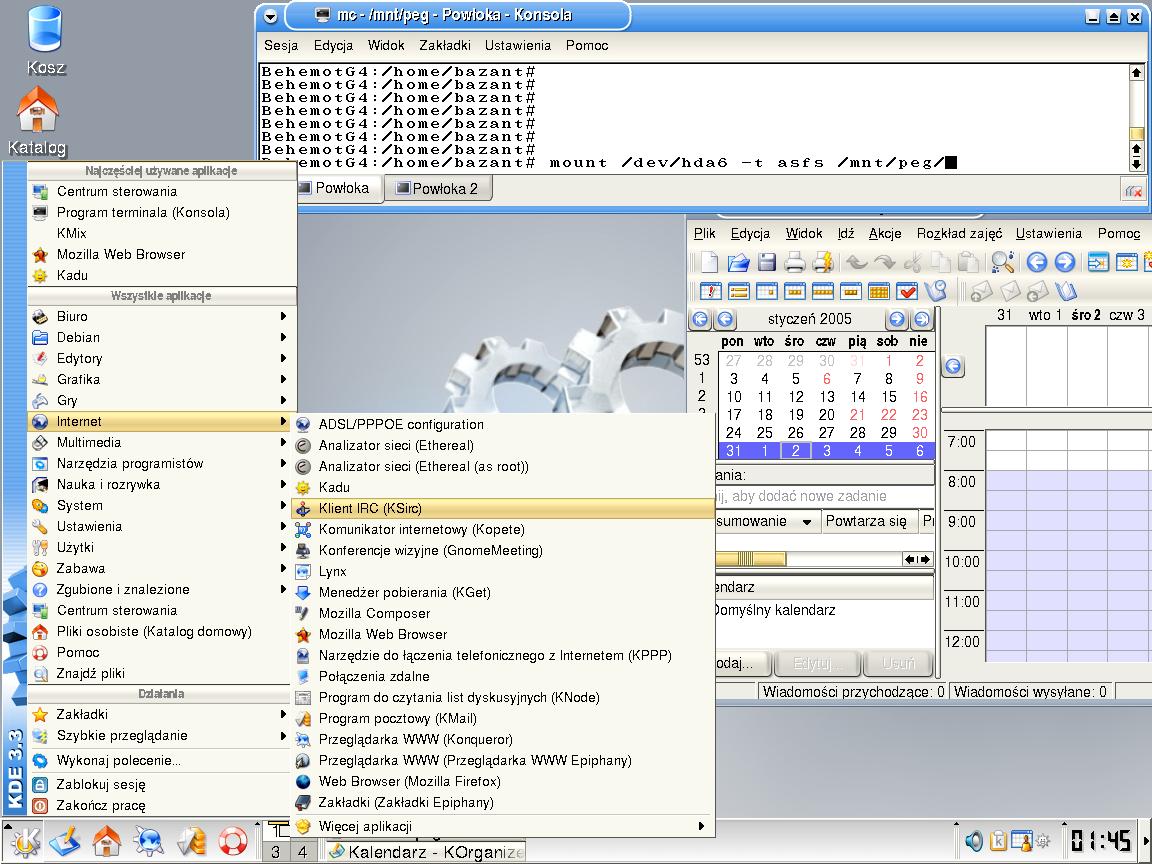The height and width of the screenshot is (864, 1152).
Task: Switch to the List view icon in KOrganizer
Action: point(738,291)
